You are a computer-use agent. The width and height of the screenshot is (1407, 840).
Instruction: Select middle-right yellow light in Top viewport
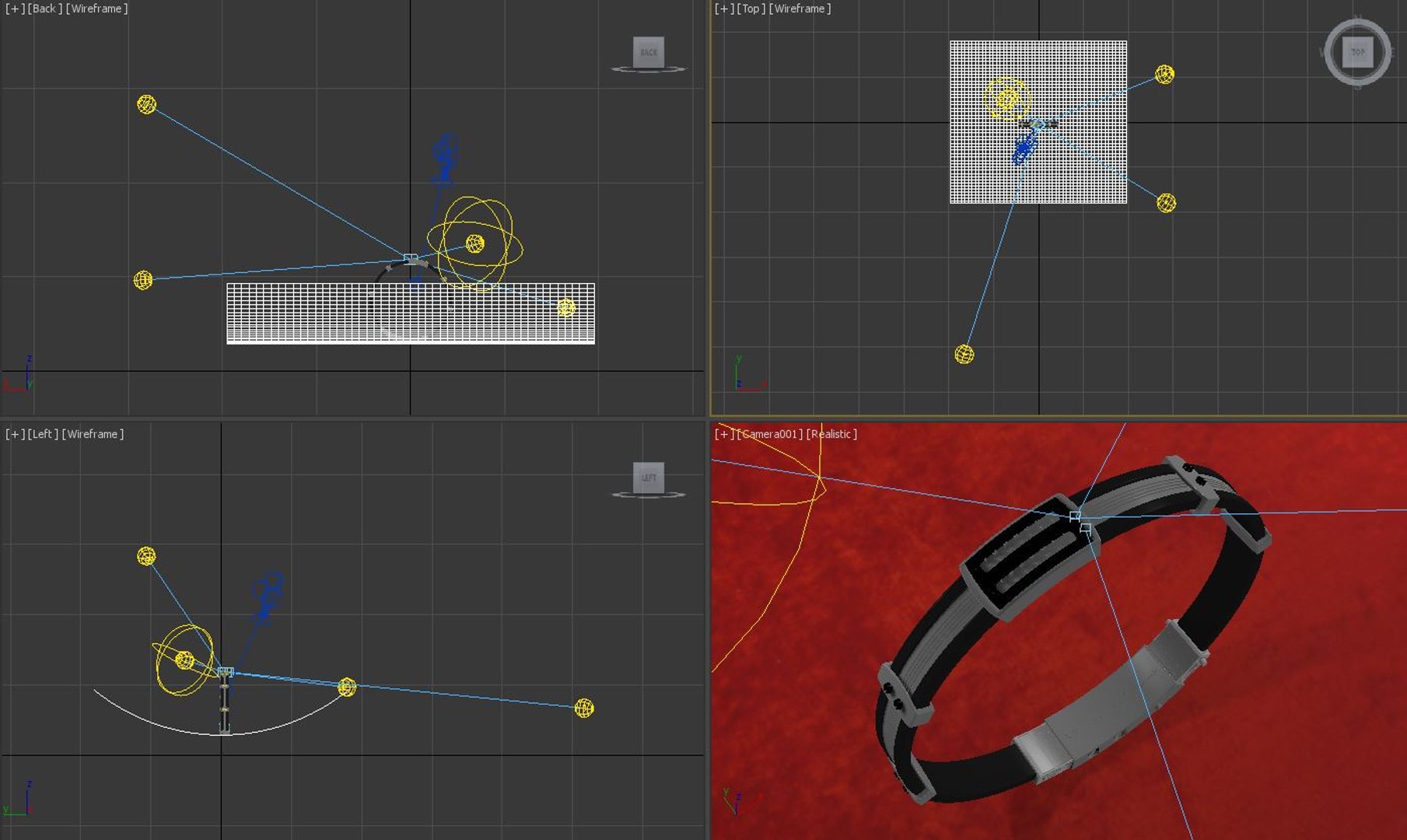(1166, 203)
